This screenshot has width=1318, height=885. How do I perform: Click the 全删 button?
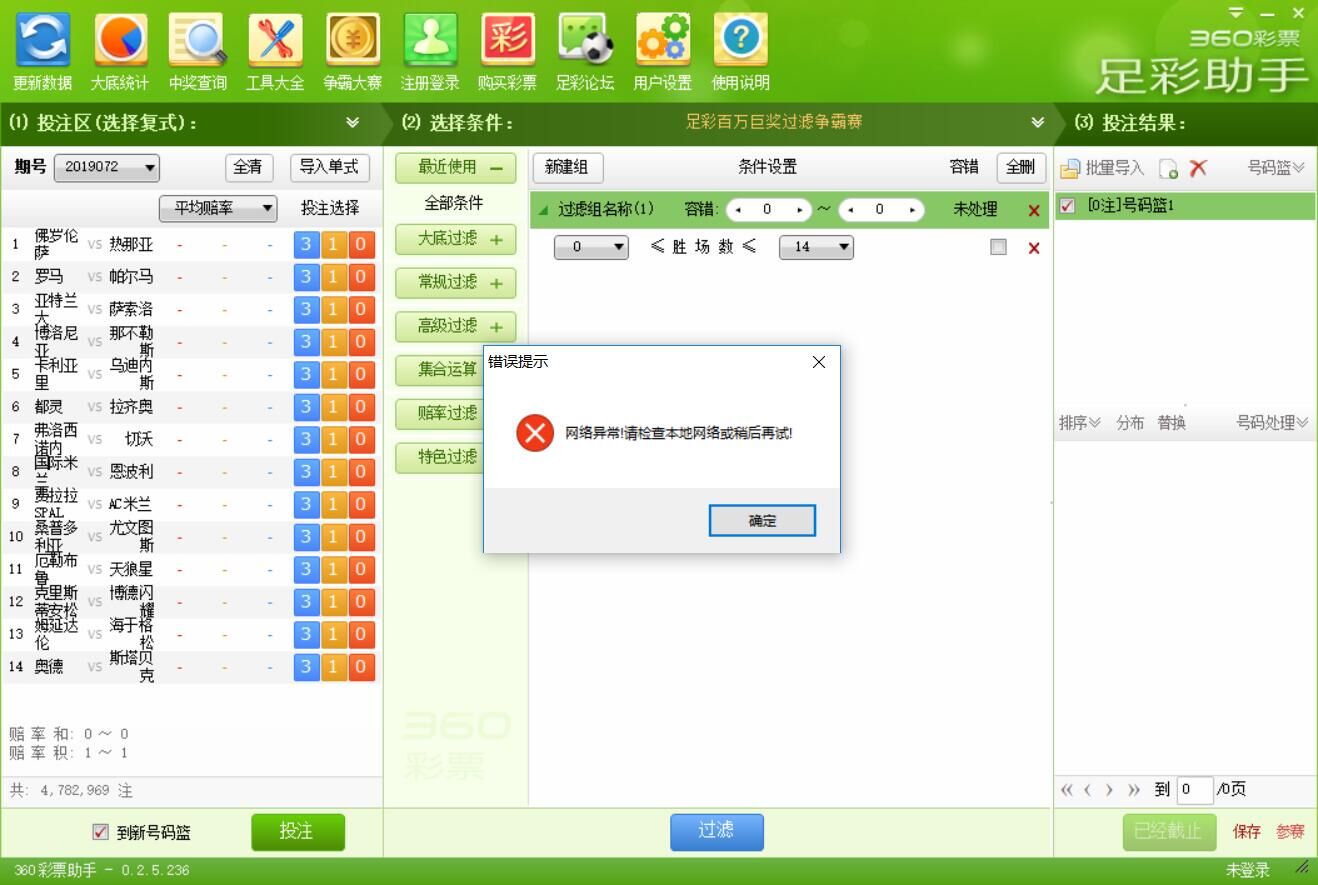click(x=1021, y=167)
